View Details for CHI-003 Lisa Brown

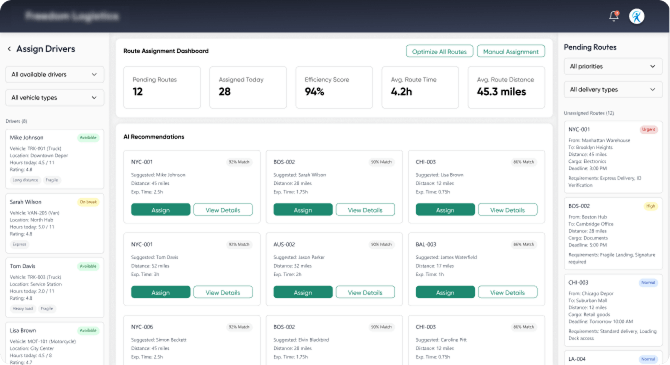[508, 210]
